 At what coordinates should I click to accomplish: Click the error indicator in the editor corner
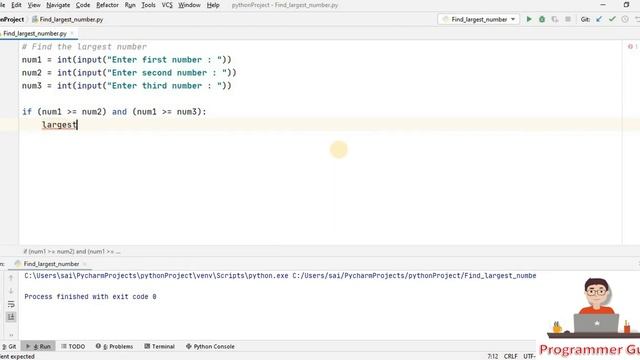click(632, 47)
